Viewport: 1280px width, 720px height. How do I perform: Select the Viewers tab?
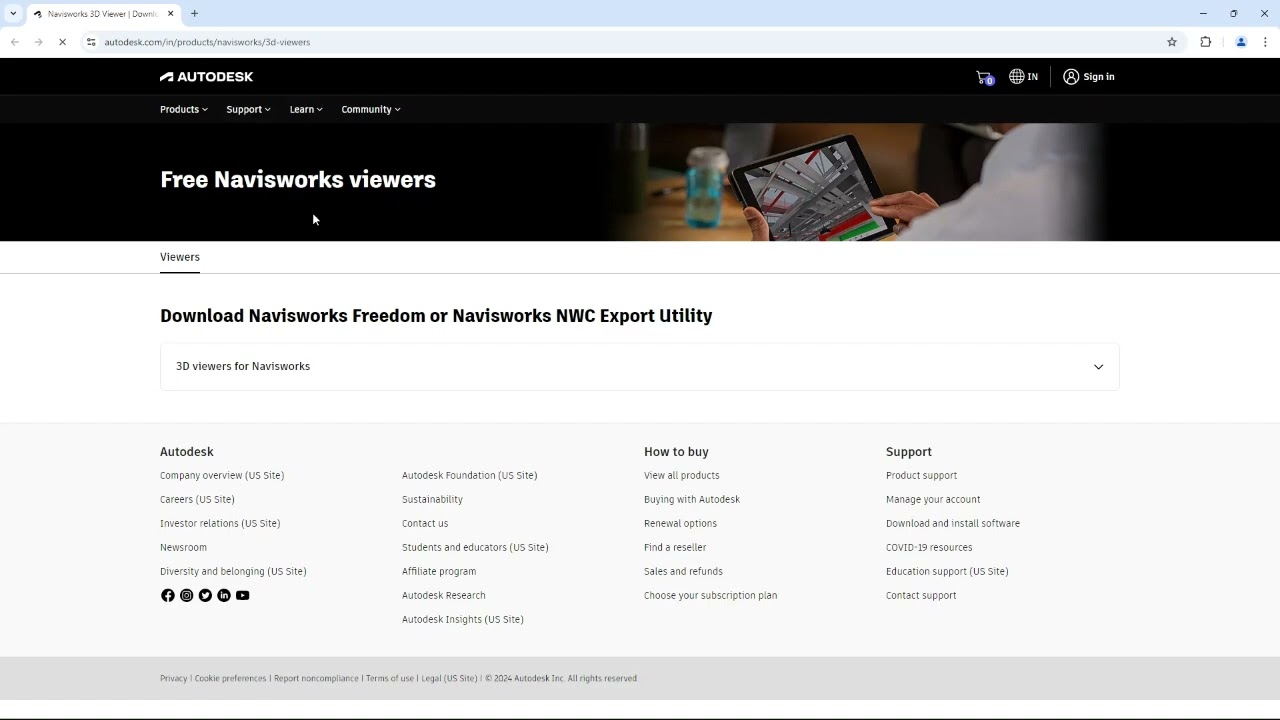180,257
